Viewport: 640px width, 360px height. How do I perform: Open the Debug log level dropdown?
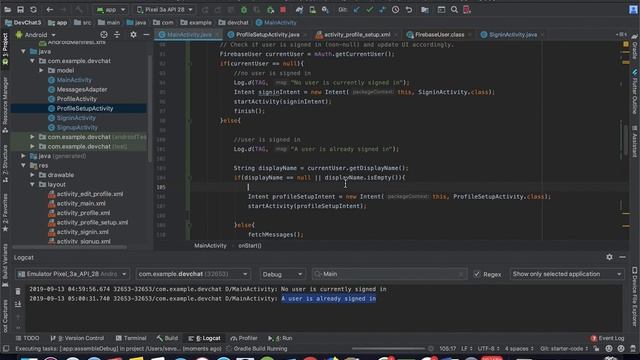pos(282,274)
